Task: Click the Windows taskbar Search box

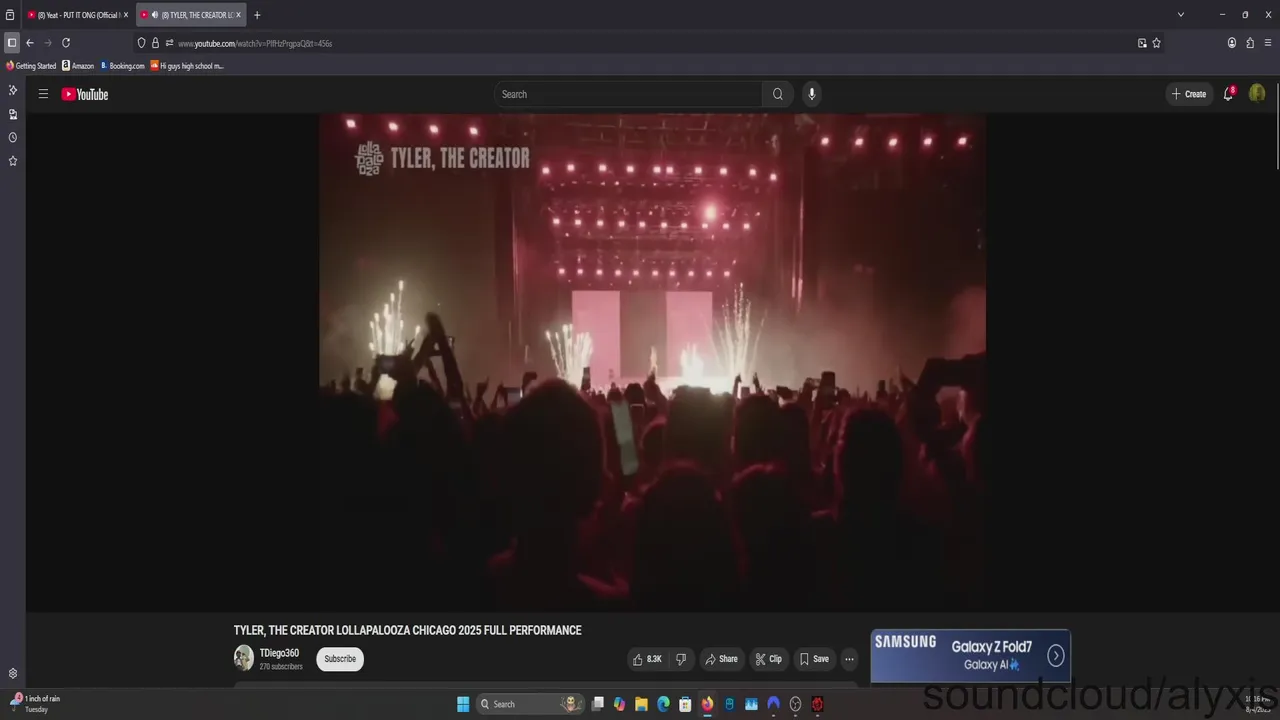Action: pyautogui.click(x=531, y=704)
